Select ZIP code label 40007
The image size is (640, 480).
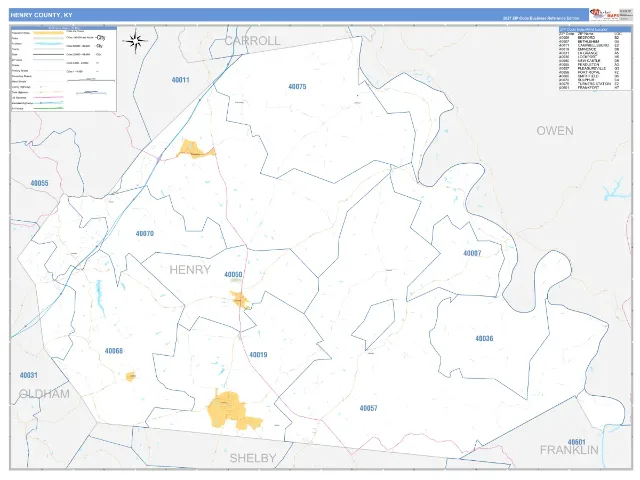coord(472,253)
